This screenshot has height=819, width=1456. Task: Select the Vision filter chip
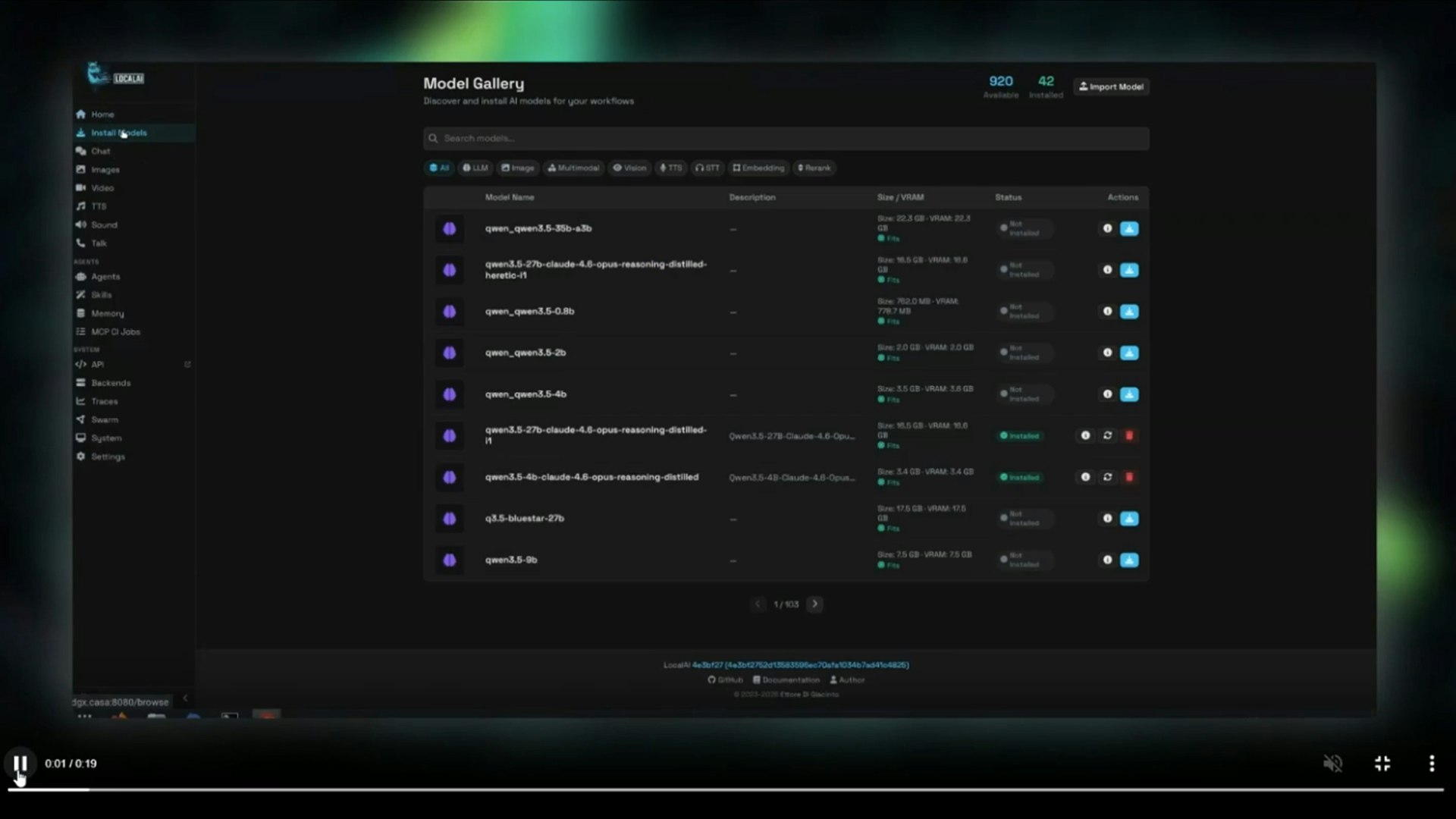630,168
